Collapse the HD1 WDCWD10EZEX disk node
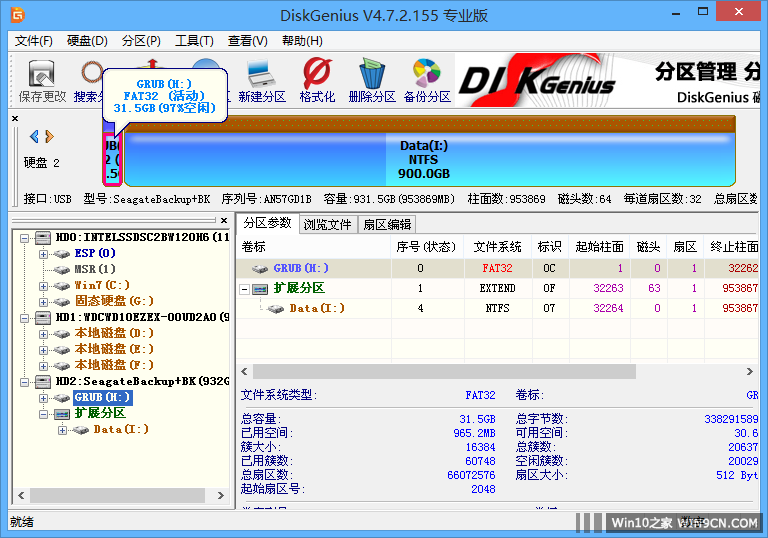Viewport: 768px width, 538px height. tap(22, 317)
